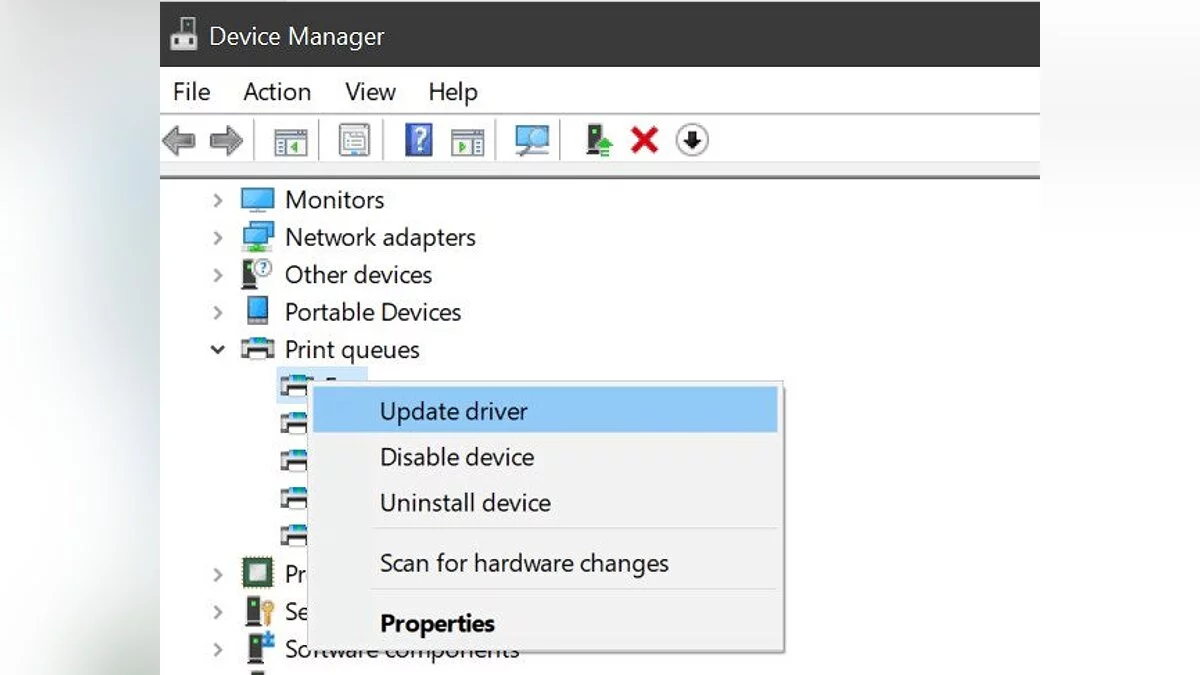The image size is (1200, 675).
Task: Select the Other devices tree item
Action: coord(358,275)
